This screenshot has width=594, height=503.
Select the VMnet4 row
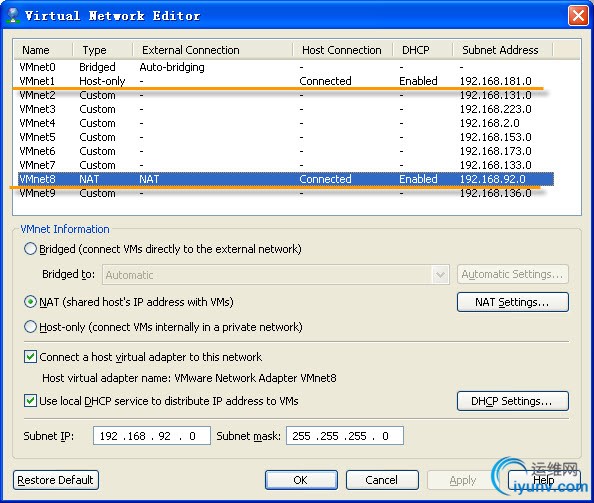point(286,123)
